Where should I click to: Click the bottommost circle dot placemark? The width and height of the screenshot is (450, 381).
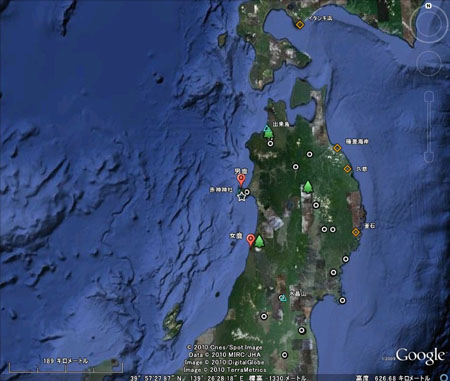click(x=284, y=355)
